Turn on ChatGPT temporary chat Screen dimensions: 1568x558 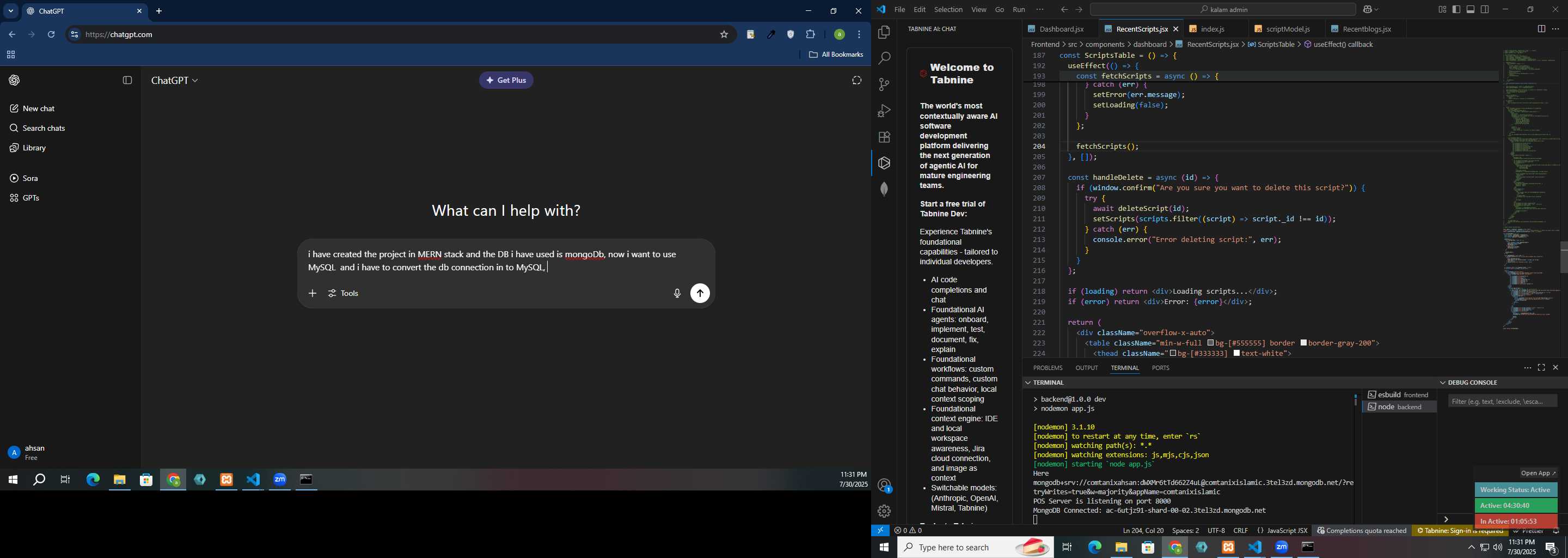tap(856, 81)
